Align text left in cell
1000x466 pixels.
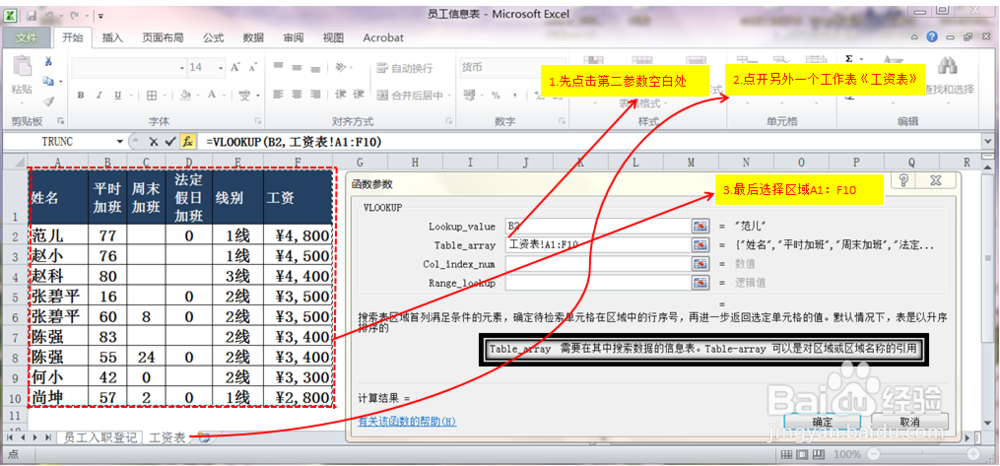278,95
